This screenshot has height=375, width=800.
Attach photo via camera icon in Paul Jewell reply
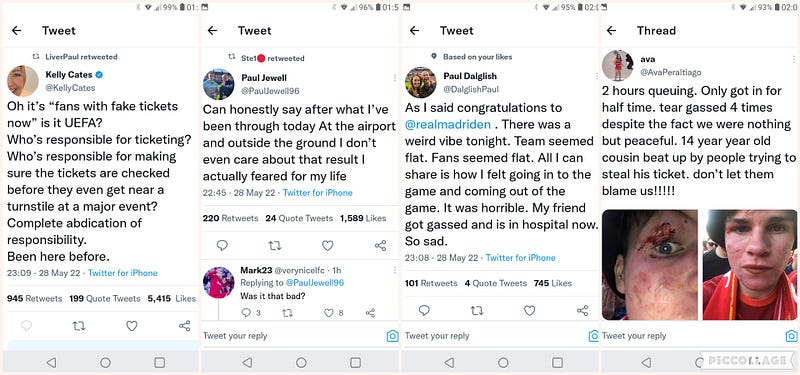pyautogui.click(x=392, y=336)
